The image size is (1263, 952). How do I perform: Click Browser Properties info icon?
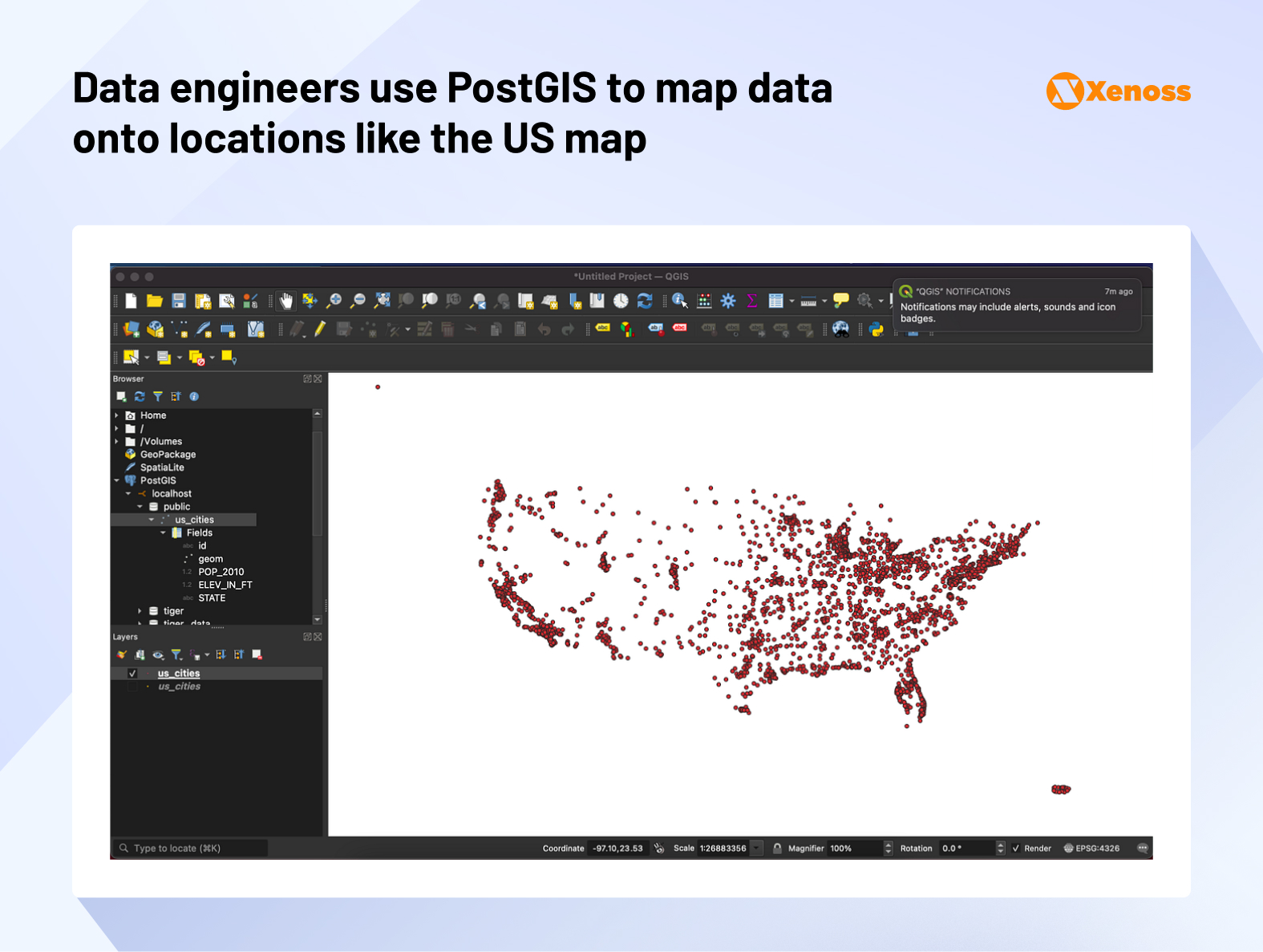[x=194, y=396]
